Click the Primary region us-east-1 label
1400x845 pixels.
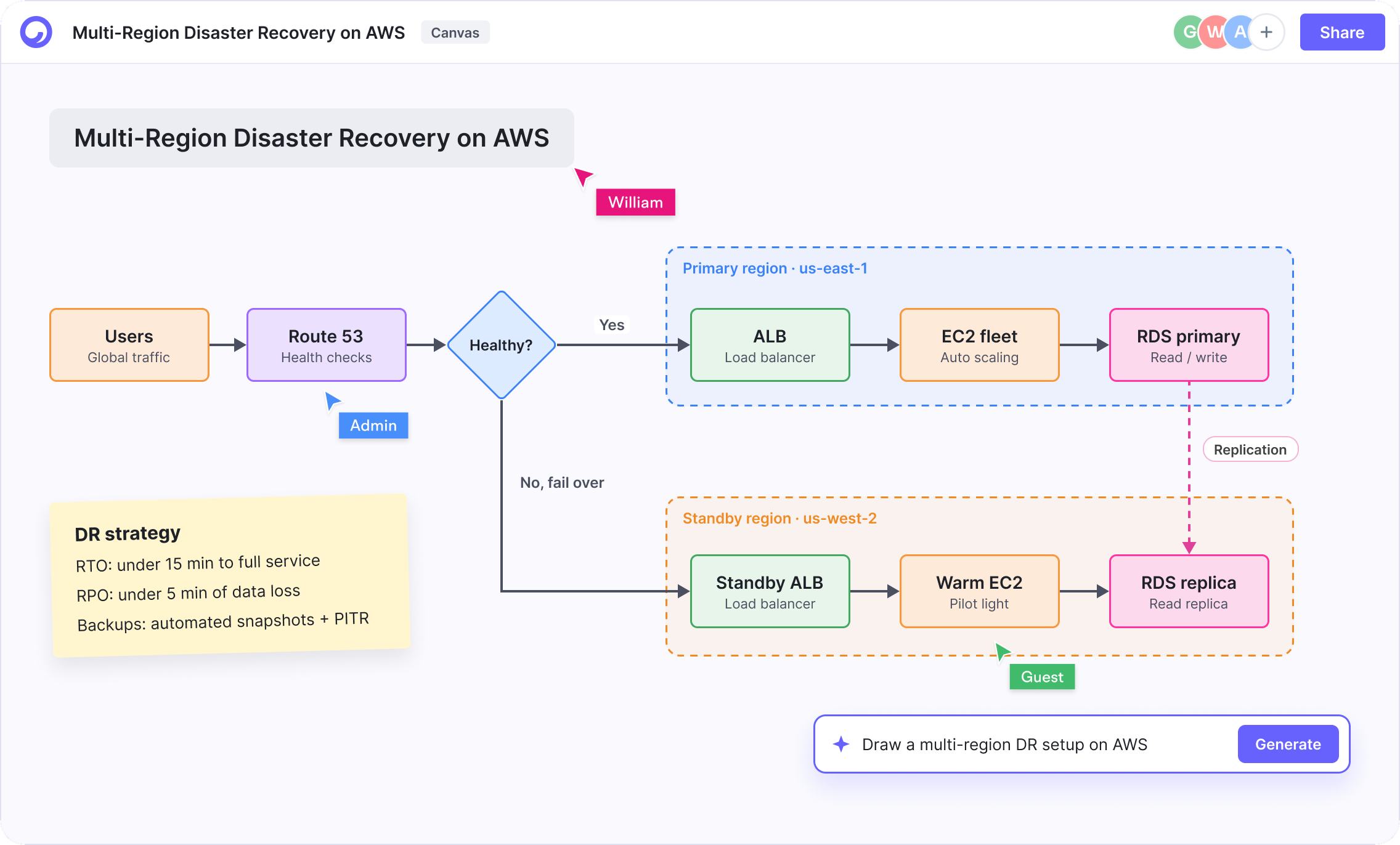[x=775, y=269]
